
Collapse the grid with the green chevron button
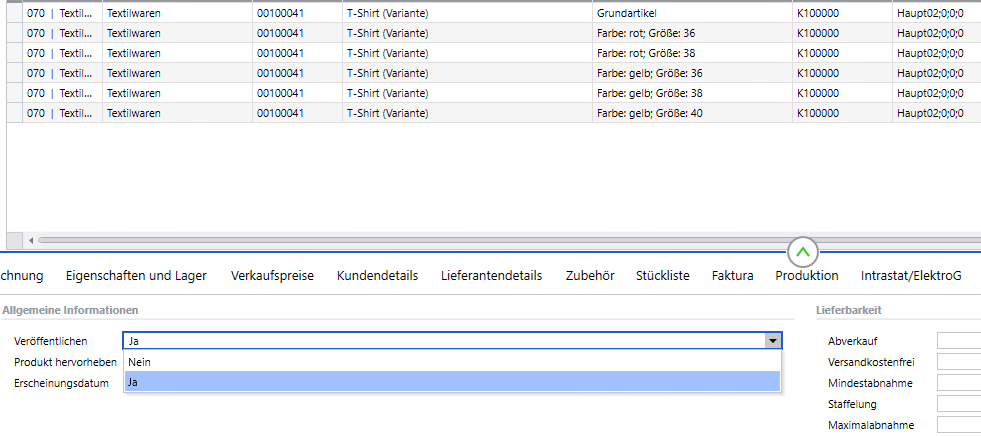[804, 251]
